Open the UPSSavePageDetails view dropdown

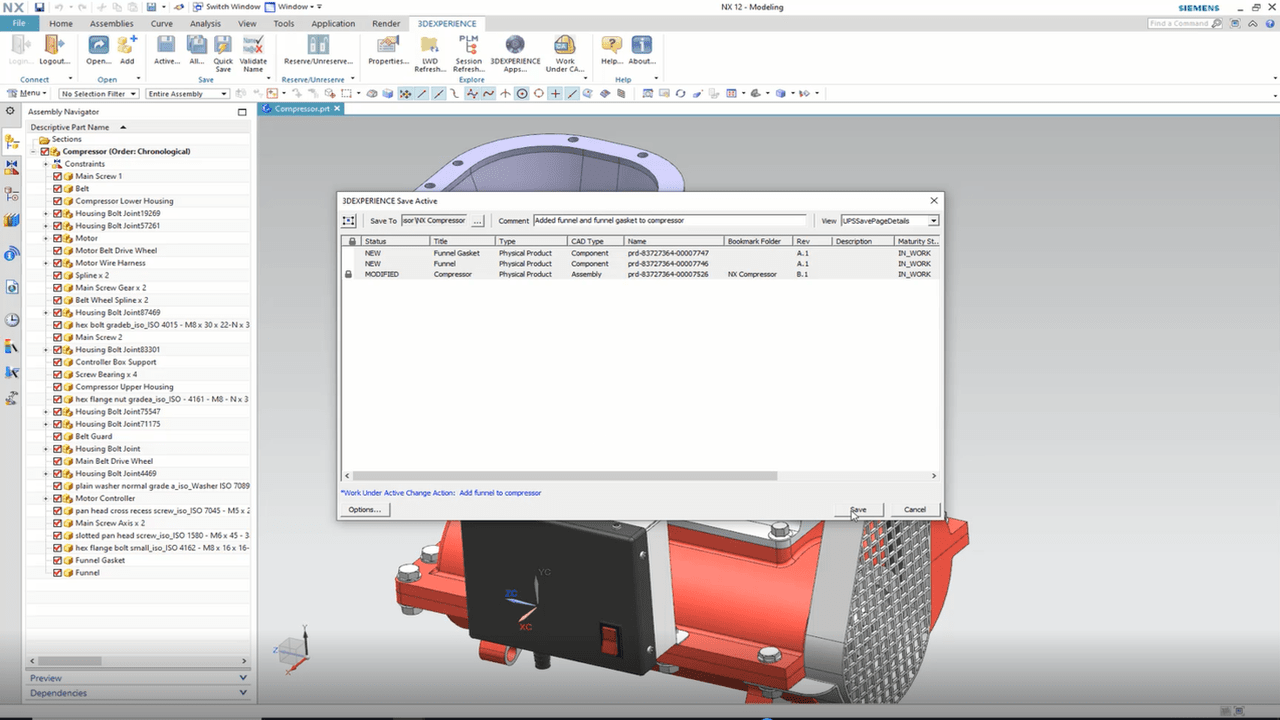coord(890,220)
